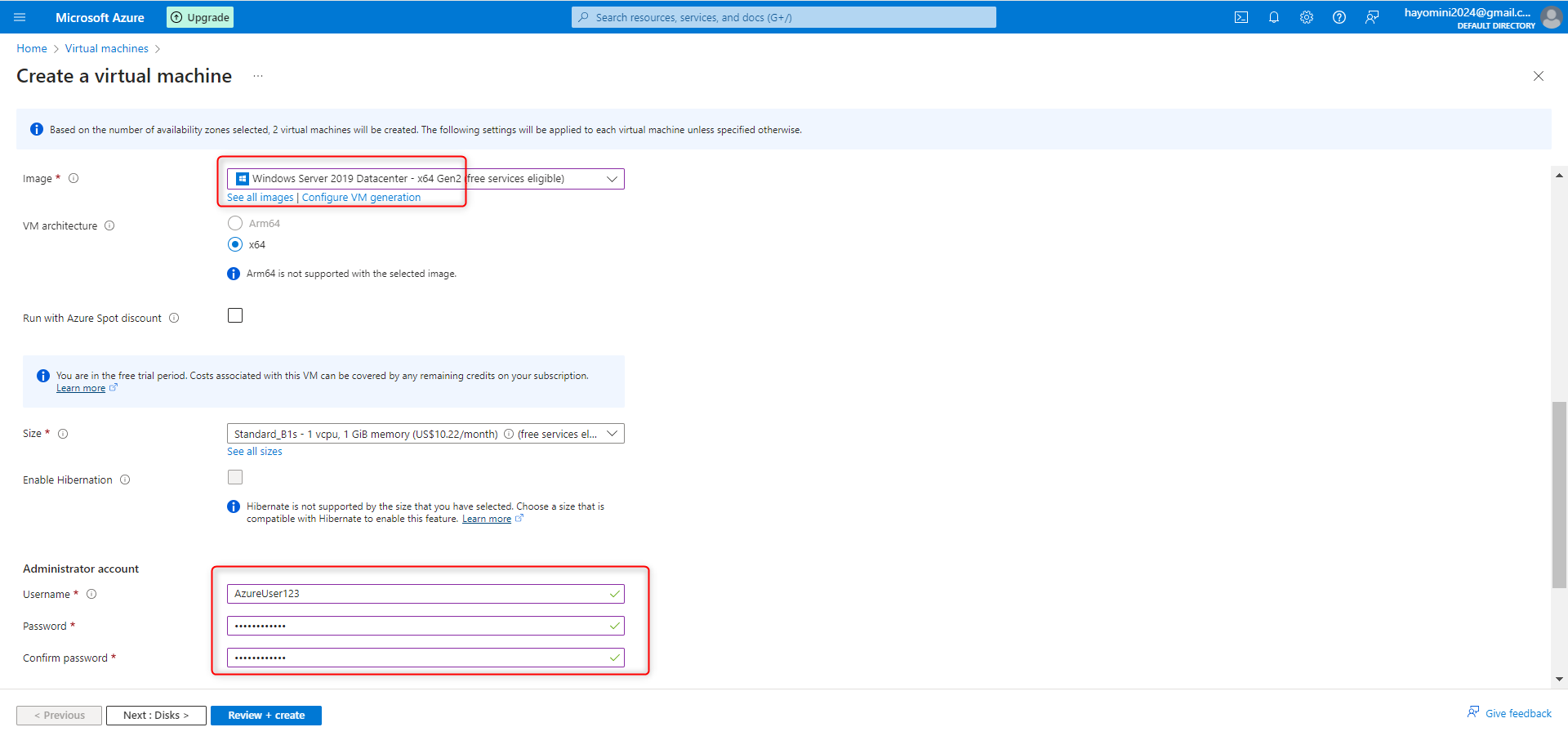Open the account profile avatar
This screenshot has width=1568, height=745.
point(1551,17)
